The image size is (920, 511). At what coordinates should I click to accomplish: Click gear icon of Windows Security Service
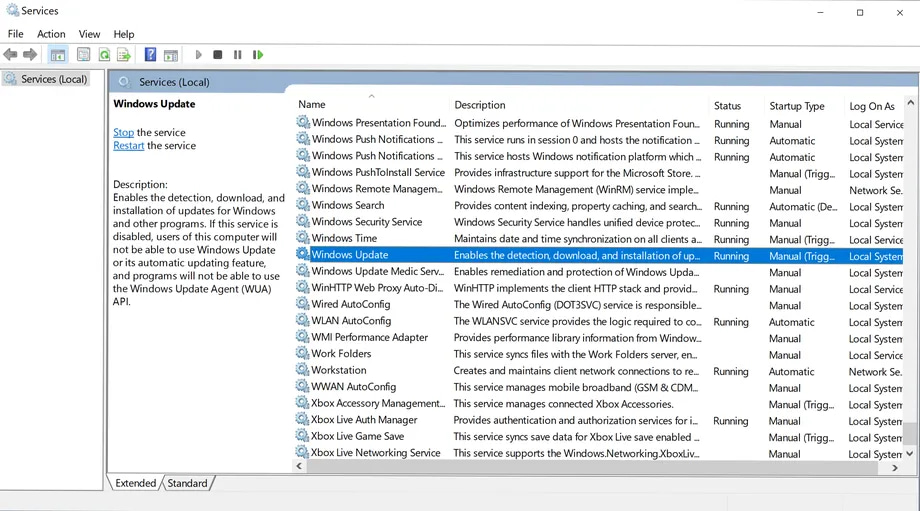[303, 221]
